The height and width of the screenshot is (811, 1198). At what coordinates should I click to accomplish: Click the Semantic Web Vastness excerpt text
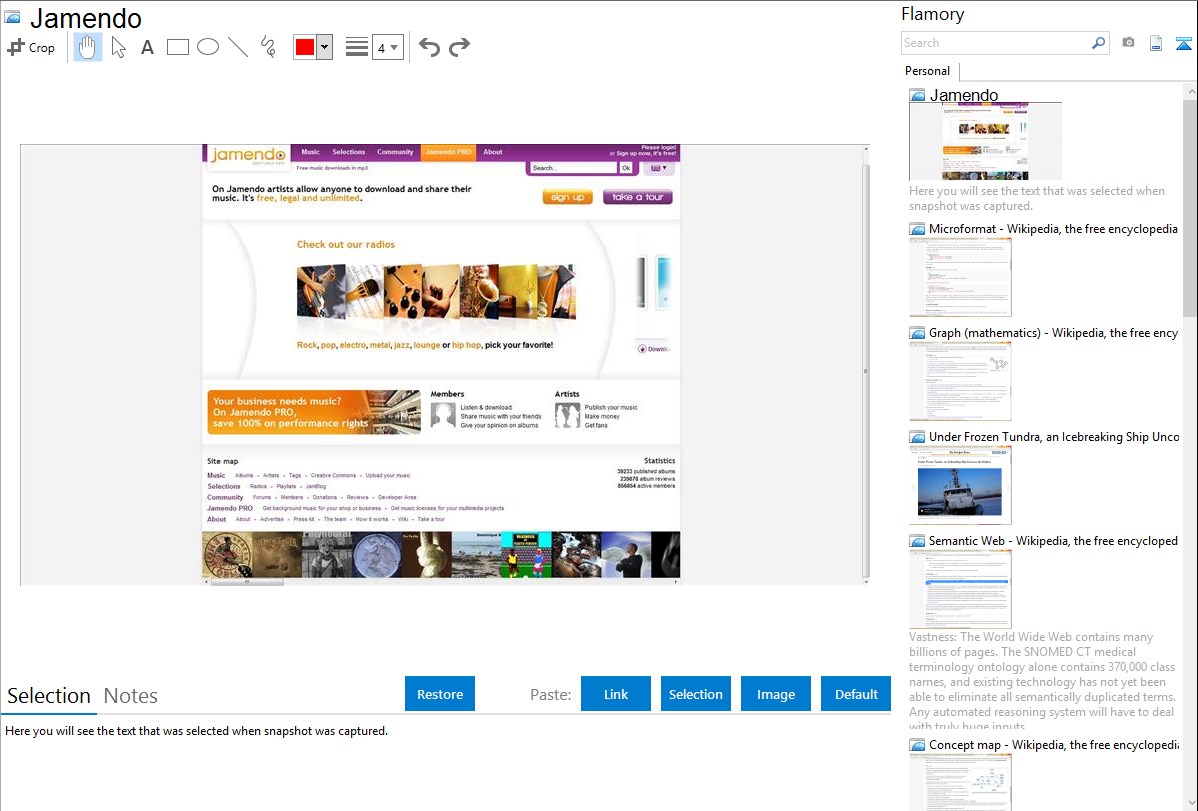1042,681
